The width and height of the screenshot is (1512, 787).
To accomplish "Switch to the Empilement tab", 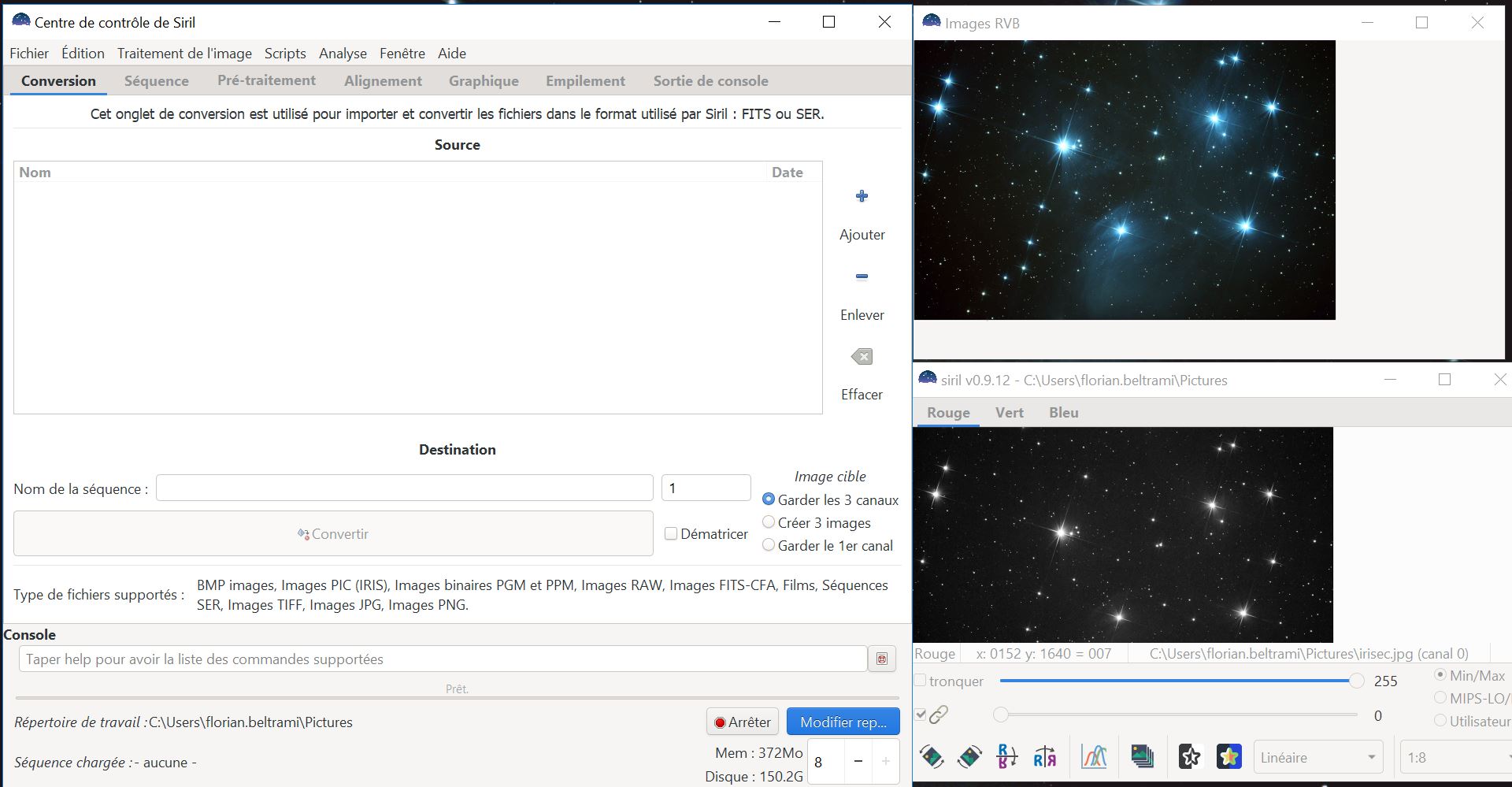I will [585, 81].
